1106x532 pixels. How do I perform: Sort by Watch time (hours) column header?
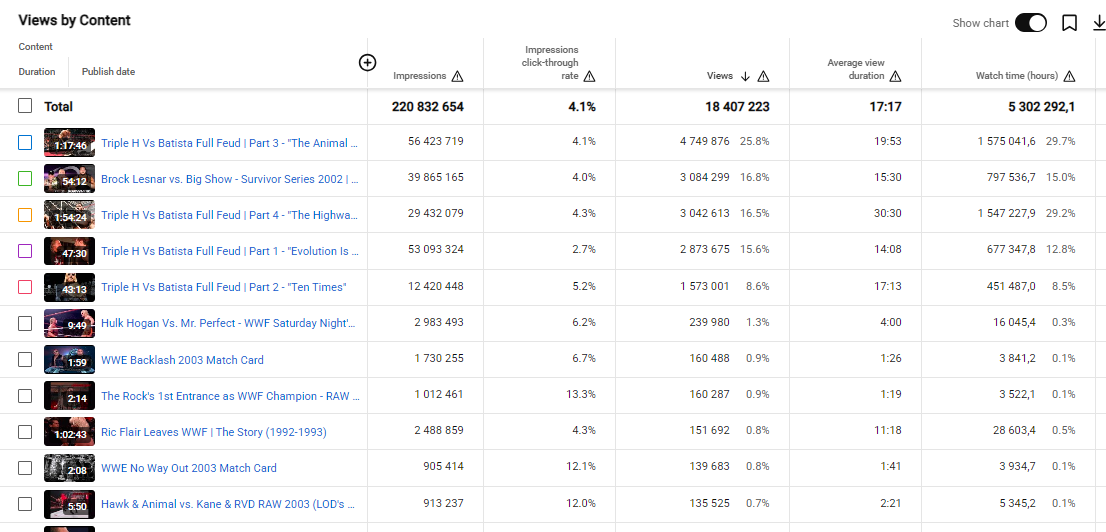point(1016,76)
